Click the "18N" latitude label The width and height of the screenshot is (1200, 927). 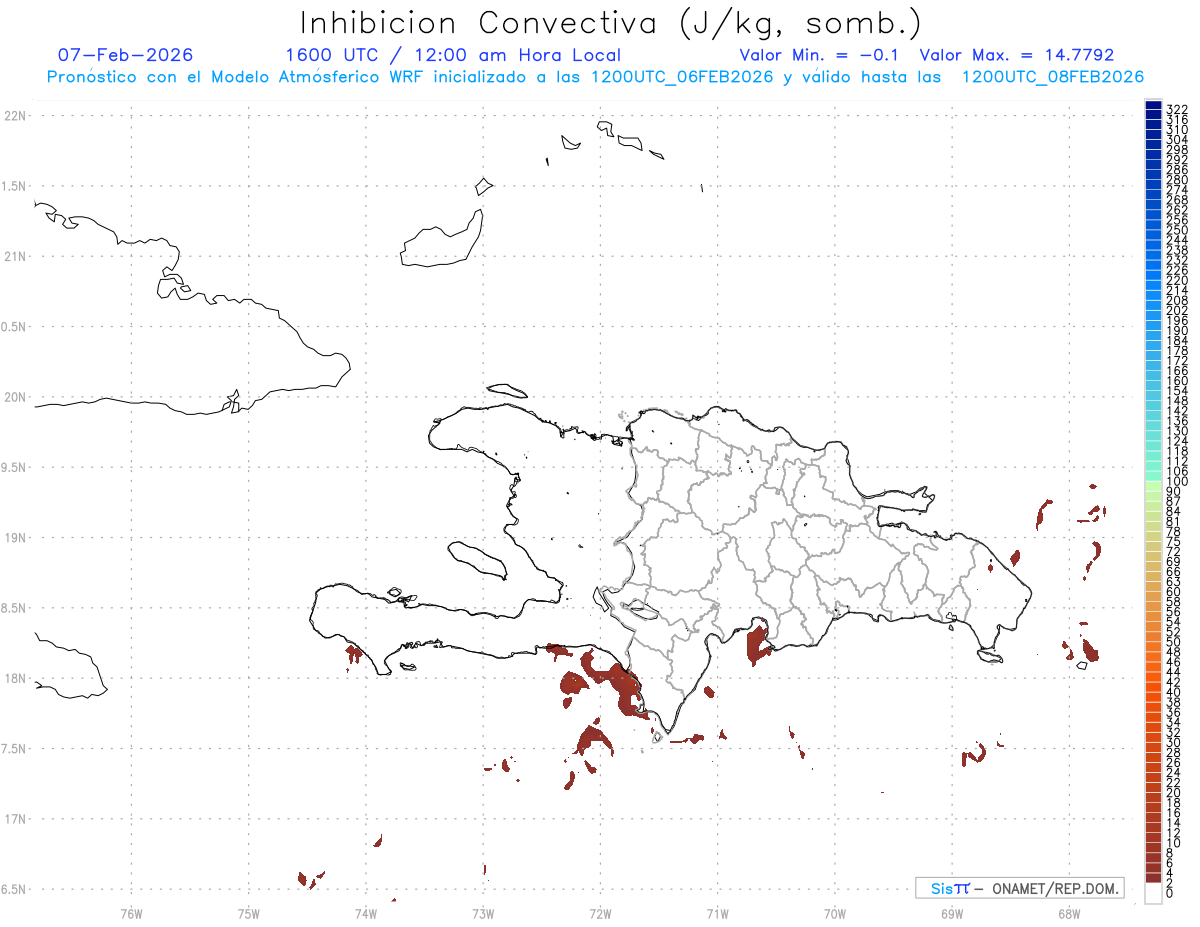pyautogui.click(x=14, y=678)
